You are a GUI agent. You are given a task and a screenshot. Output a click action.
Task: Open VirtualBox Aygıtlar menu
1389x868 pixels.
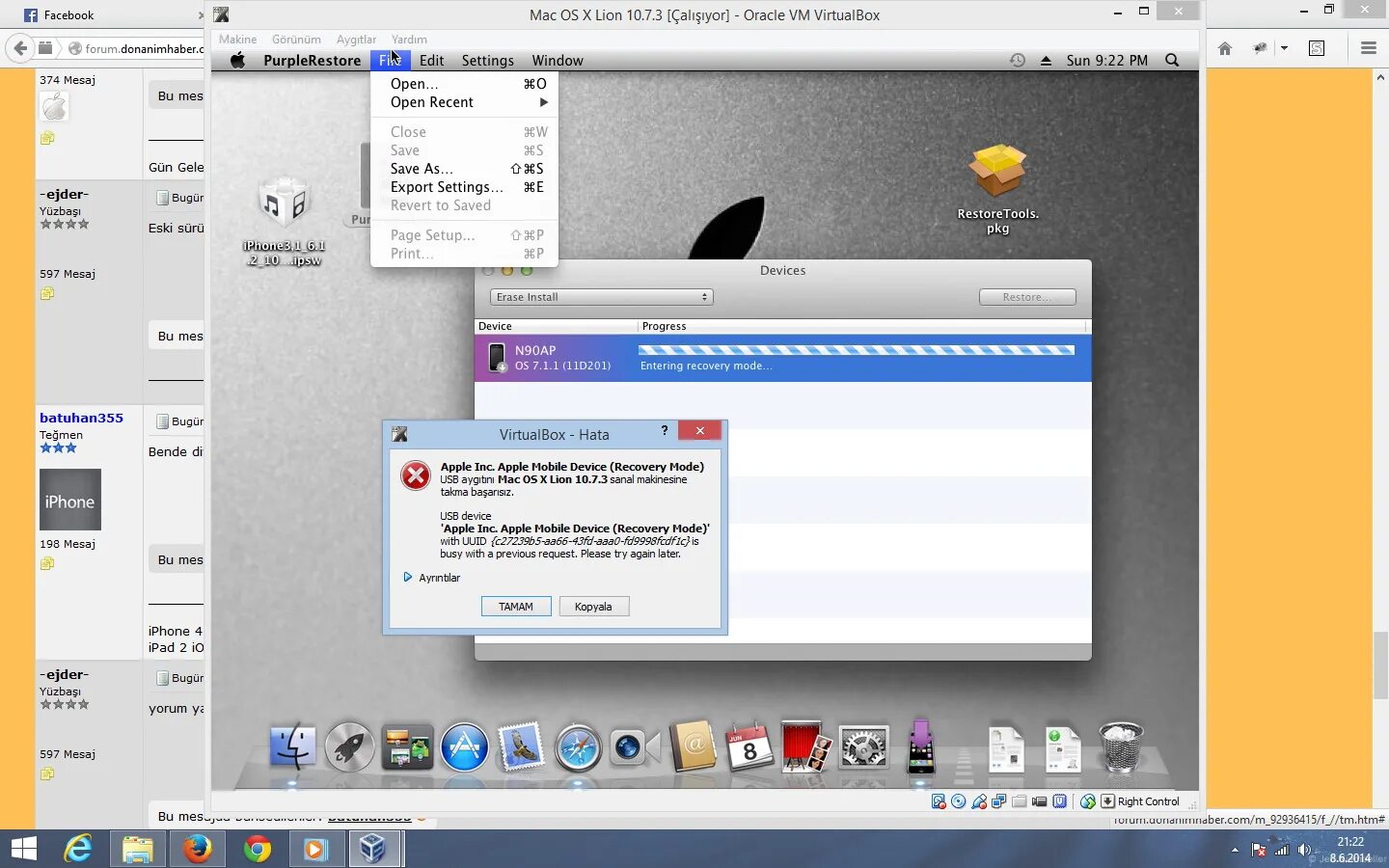(356, 40)
